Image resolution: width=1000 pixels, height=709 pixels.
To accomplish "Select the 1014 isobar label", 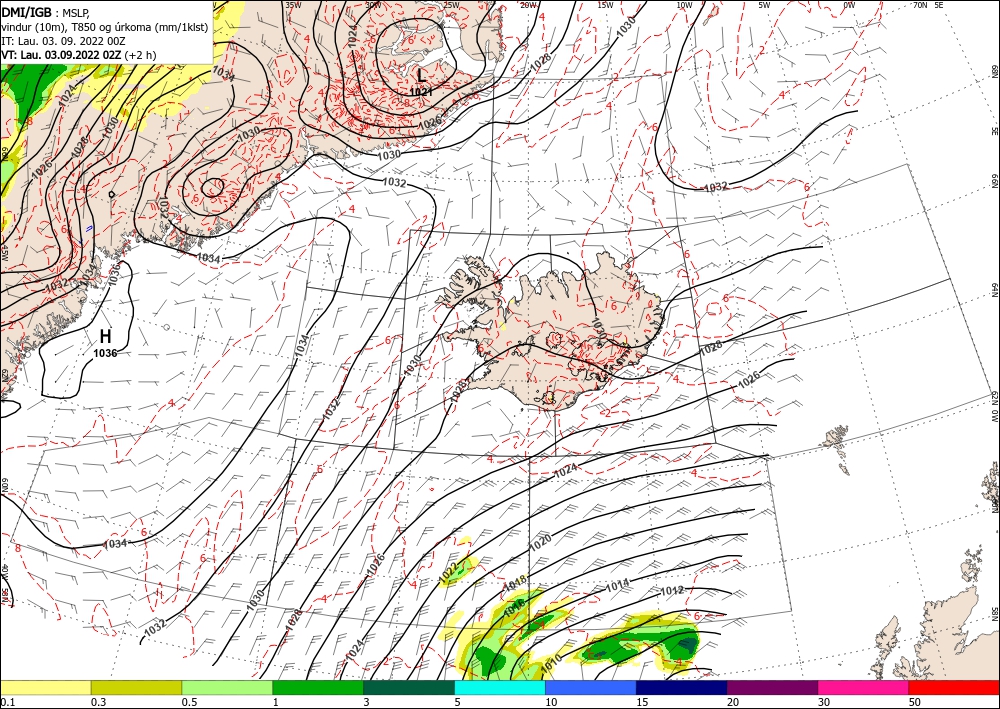I will coord(617,583).
